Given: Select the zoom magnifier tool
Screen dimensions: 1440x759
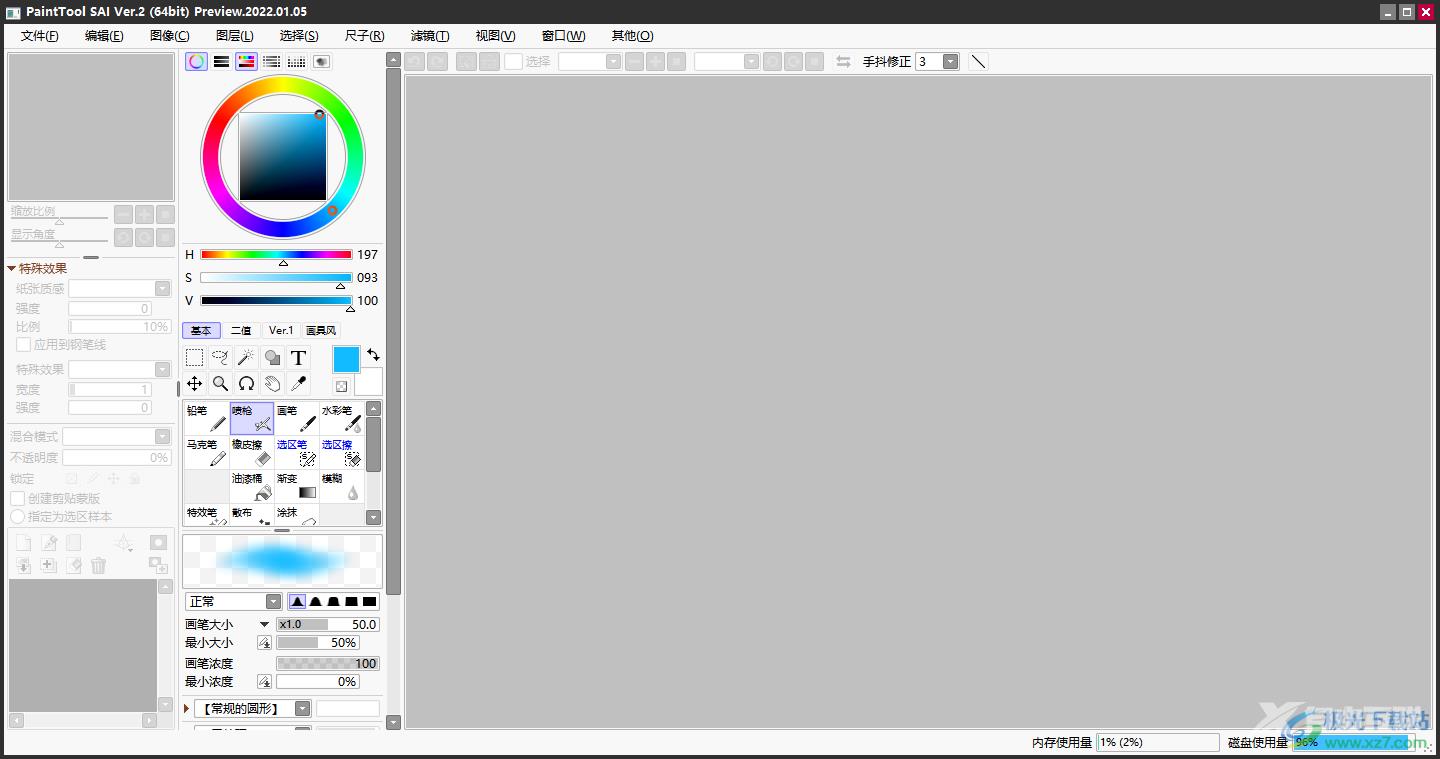Looking at the screenshot, I should (x=221, y=383).
